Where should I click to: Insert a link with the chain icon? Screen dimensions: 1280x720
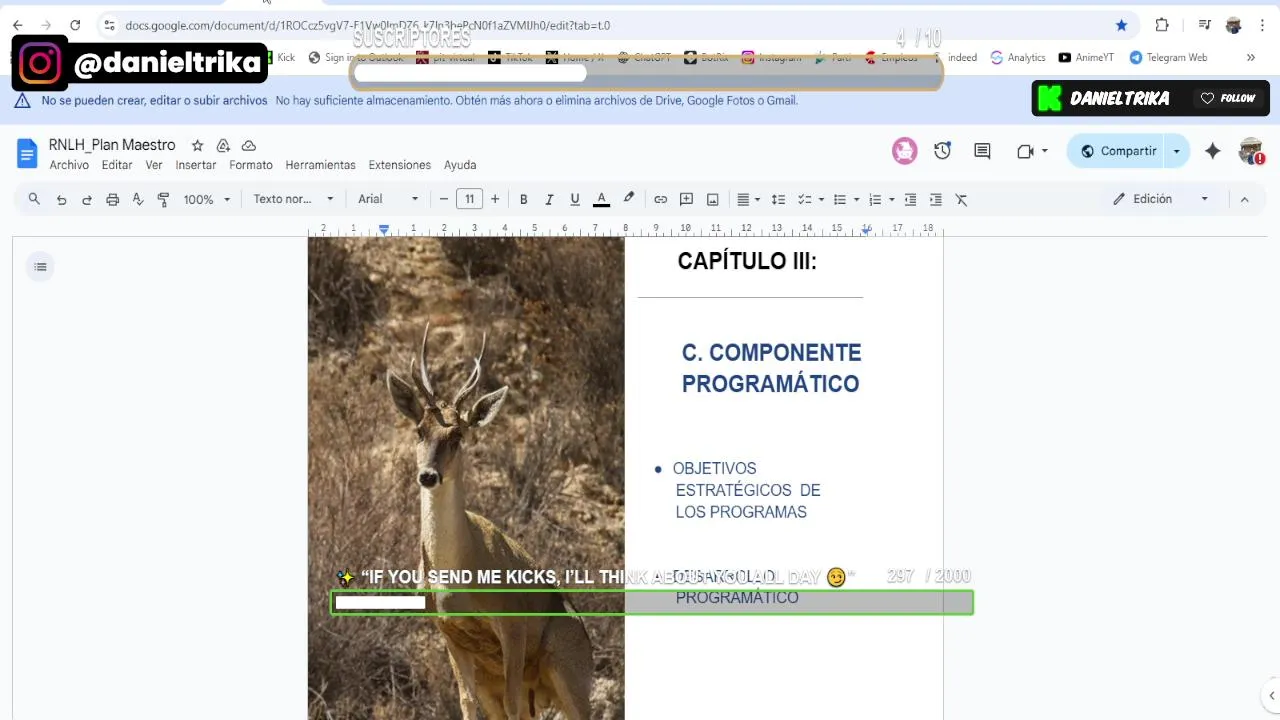coord(660,199)
